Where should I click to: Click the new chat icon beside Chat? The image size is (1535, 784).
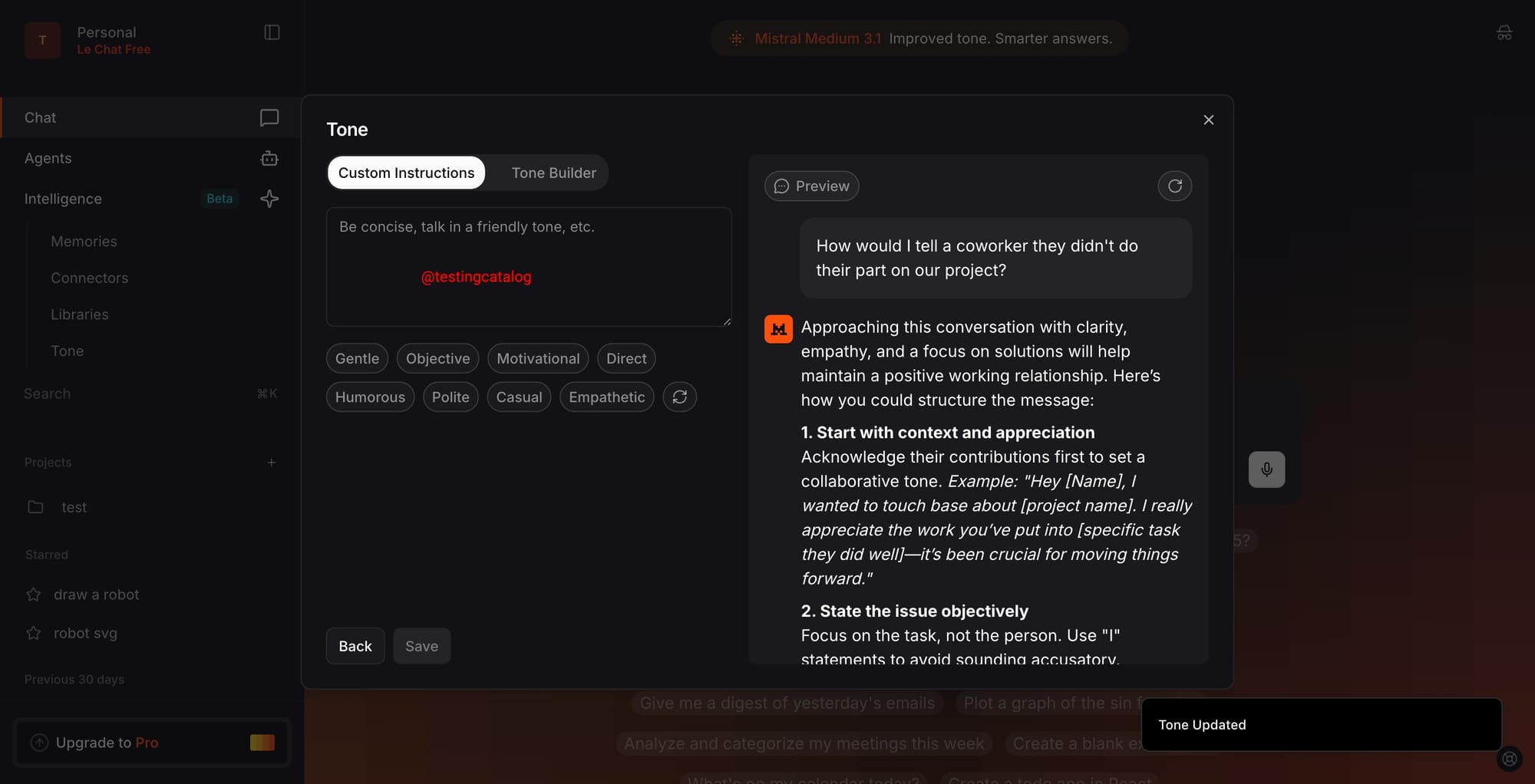pyautogui.click(x=269, y=117)
